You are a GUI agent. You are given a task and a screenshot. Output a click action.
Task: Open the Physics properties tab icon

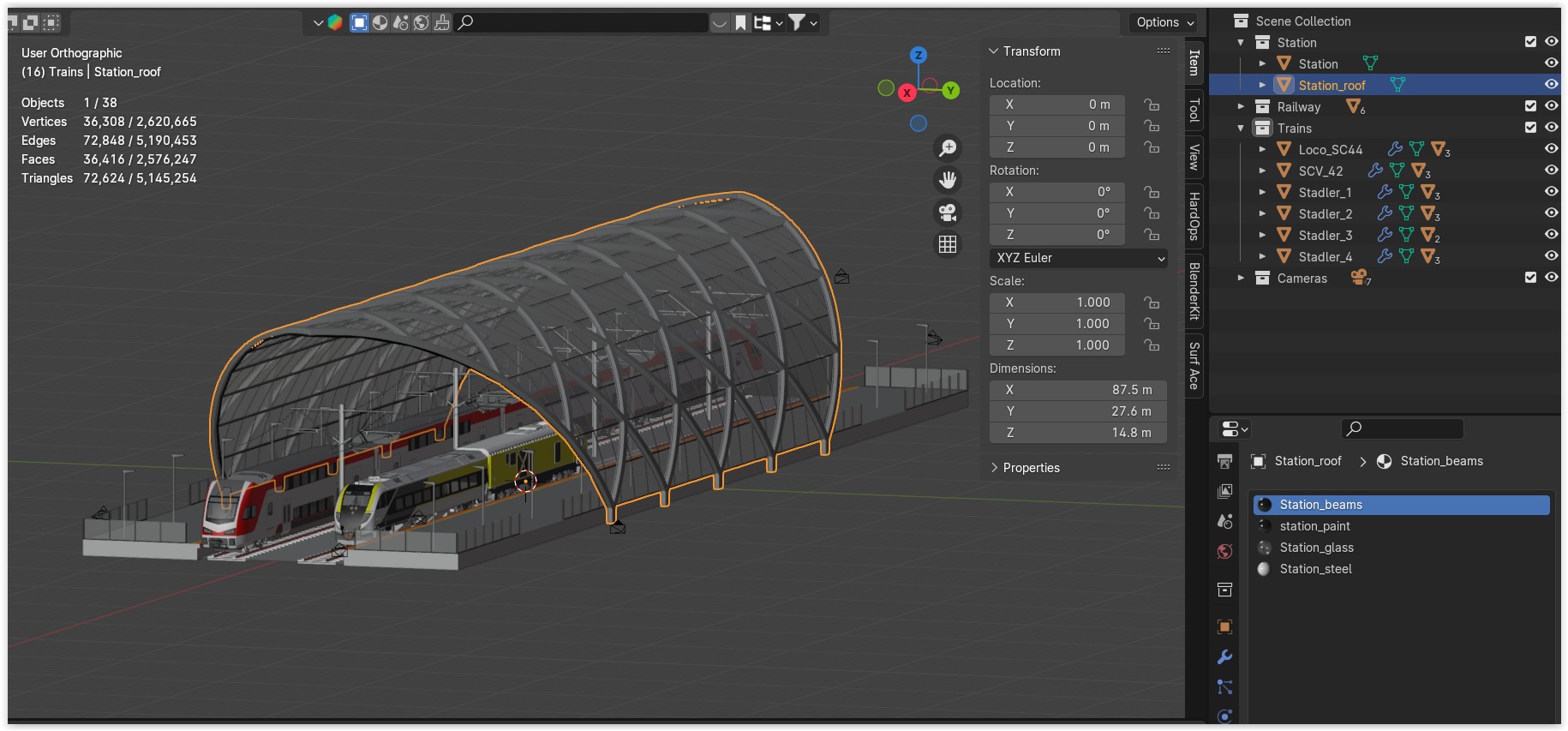point(1224,716)
